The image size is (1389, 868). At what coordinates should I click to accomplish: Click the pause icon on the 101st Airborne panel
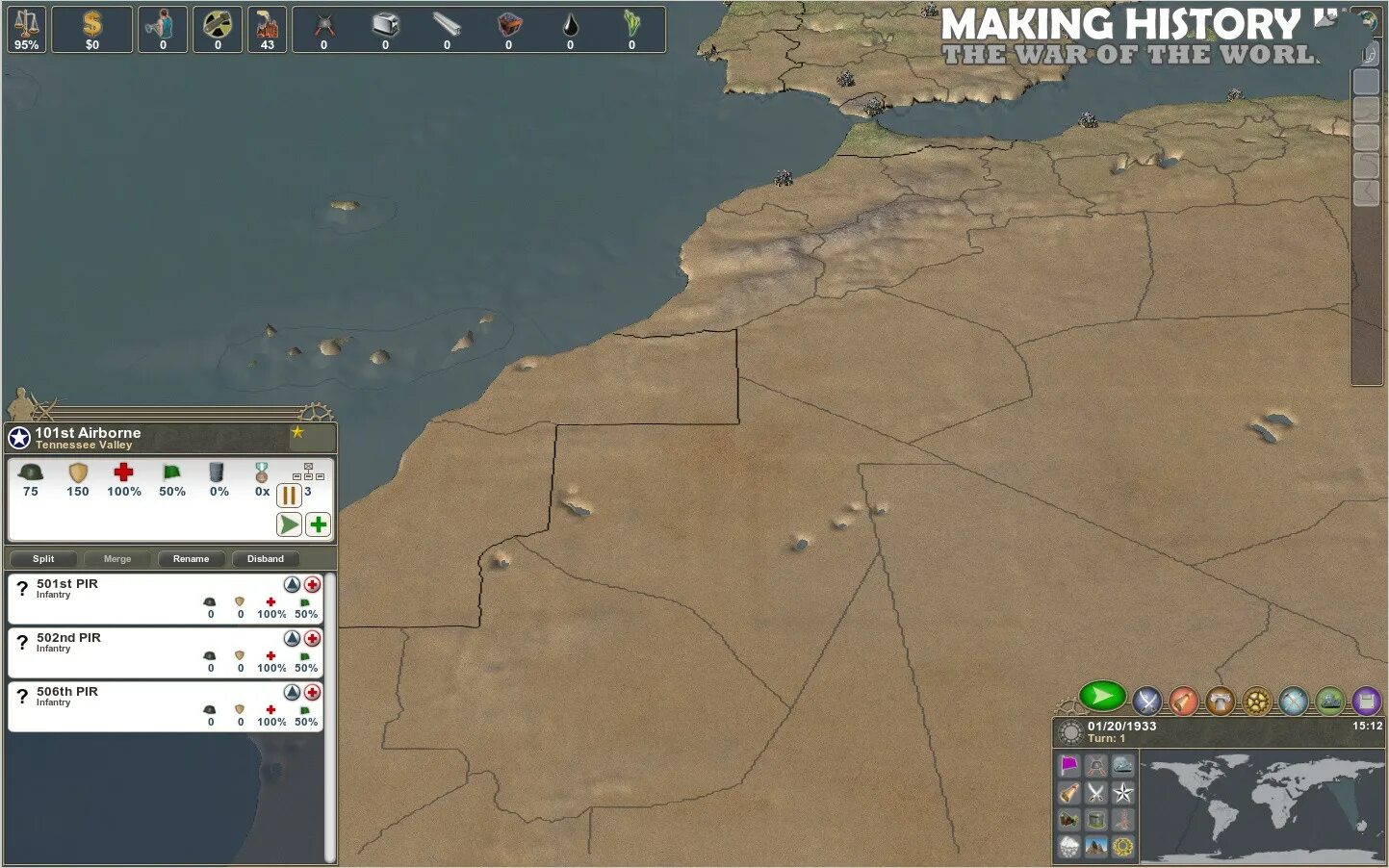coord(288,495)
